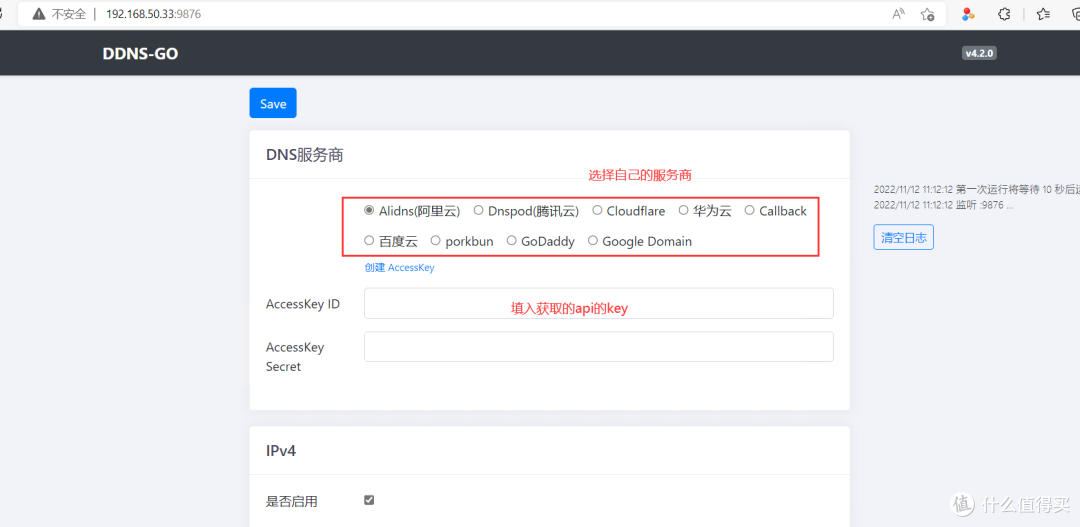Click the address bar URL 192.168.50.33:9876
The height and width of the screenshot is (527, 1080).
tap(154, 14)
